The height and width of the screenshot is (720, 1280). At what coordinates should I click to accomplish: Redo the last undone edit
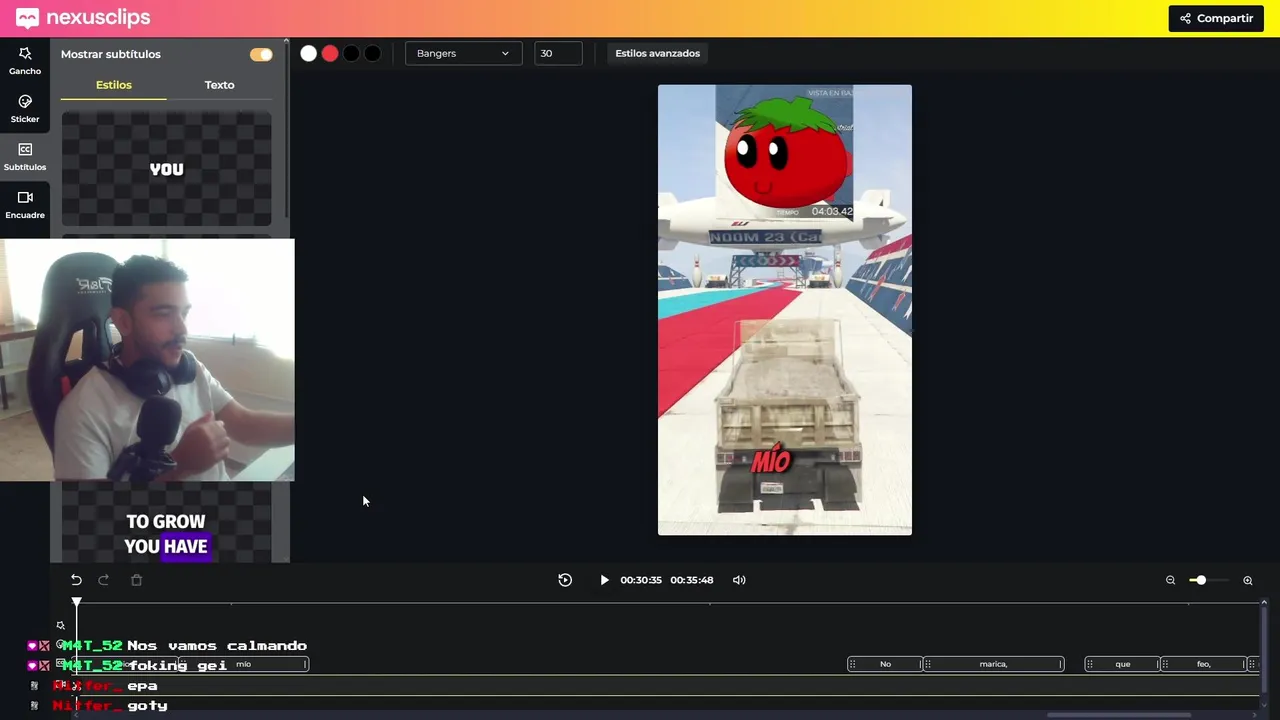coord(104,580)
